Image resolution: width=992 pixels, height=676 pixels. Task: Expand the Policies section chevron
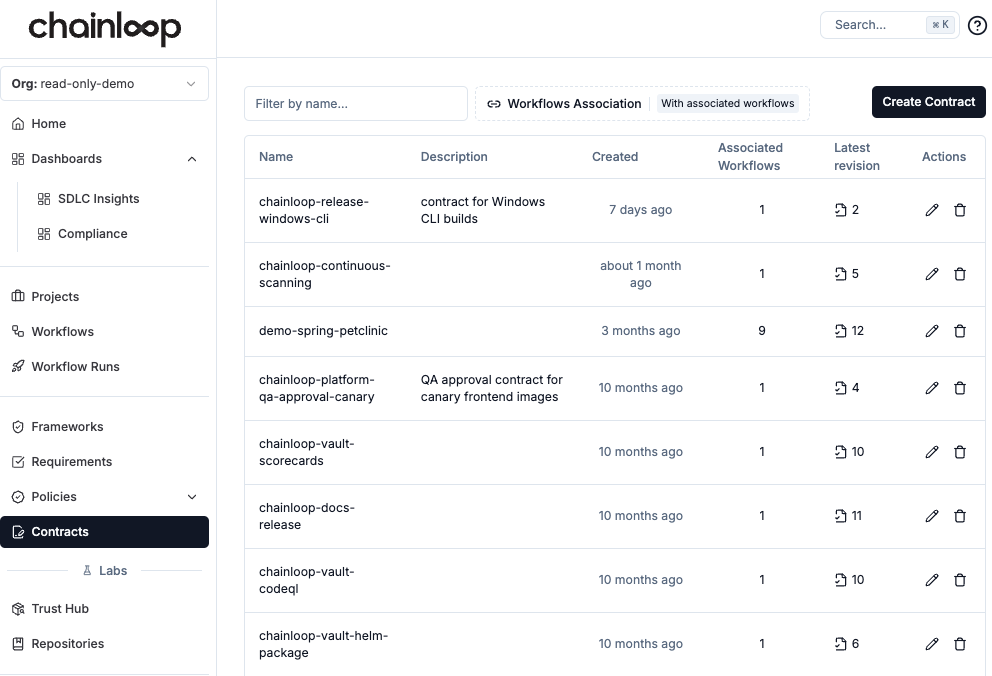[192, 497]
